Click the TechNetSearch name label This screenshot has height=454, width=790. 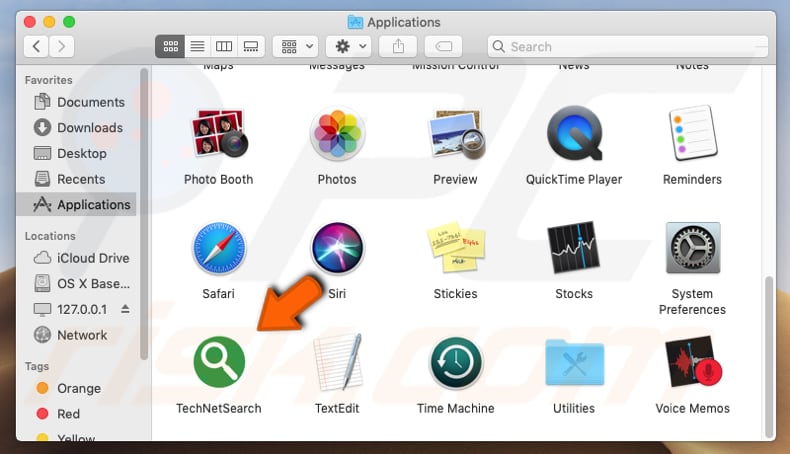click(x=219, y=409)
